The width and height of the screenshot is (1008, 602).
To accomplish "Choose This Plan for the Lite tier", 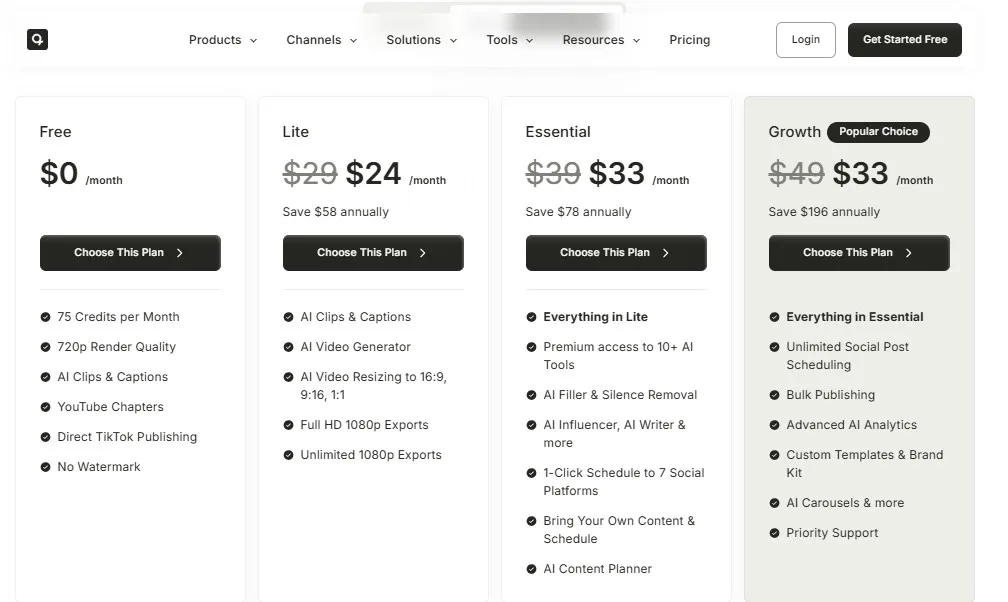I will 373,253.
